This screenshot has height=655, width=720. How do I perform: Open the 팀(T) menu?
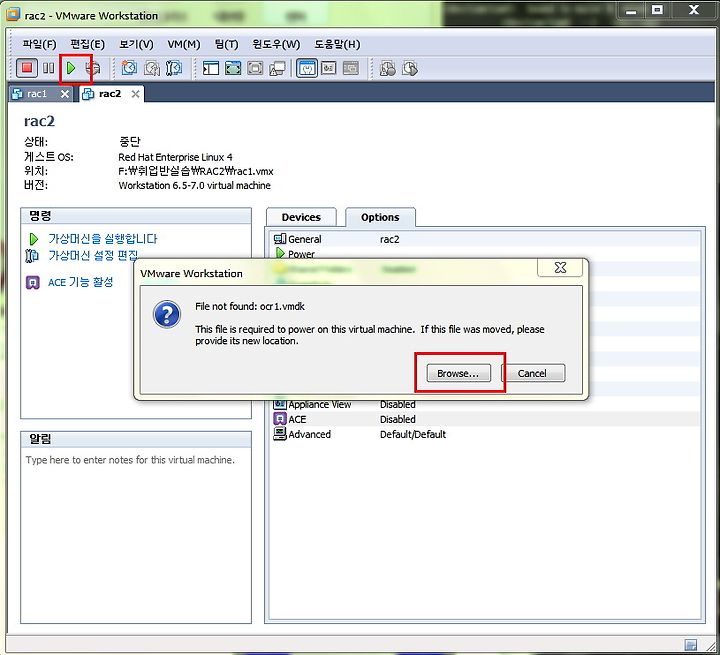tap(226, 44)
